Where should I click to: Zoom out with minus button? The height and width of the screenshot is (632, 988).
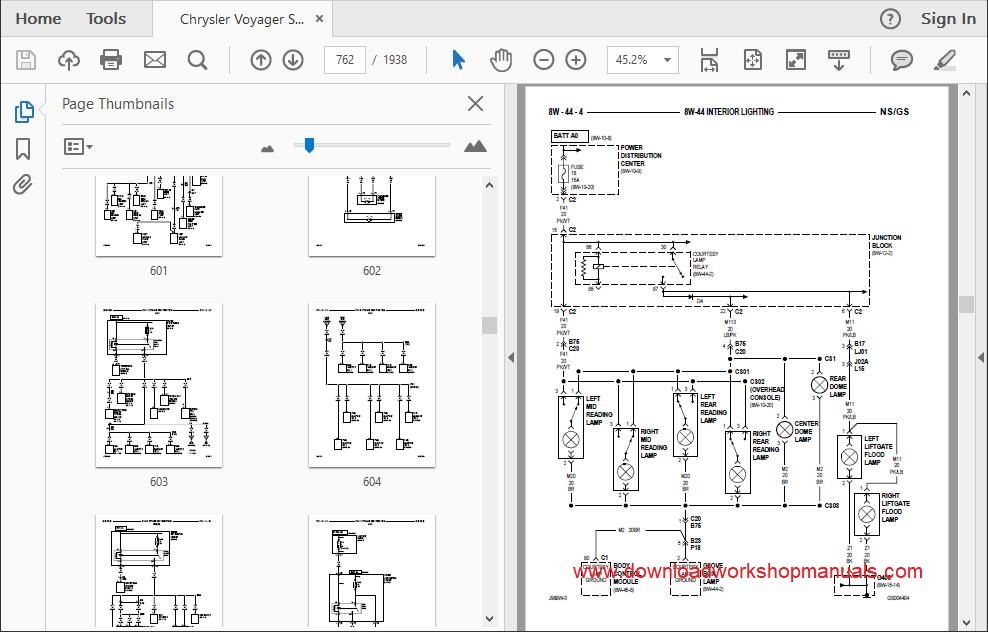543,60
